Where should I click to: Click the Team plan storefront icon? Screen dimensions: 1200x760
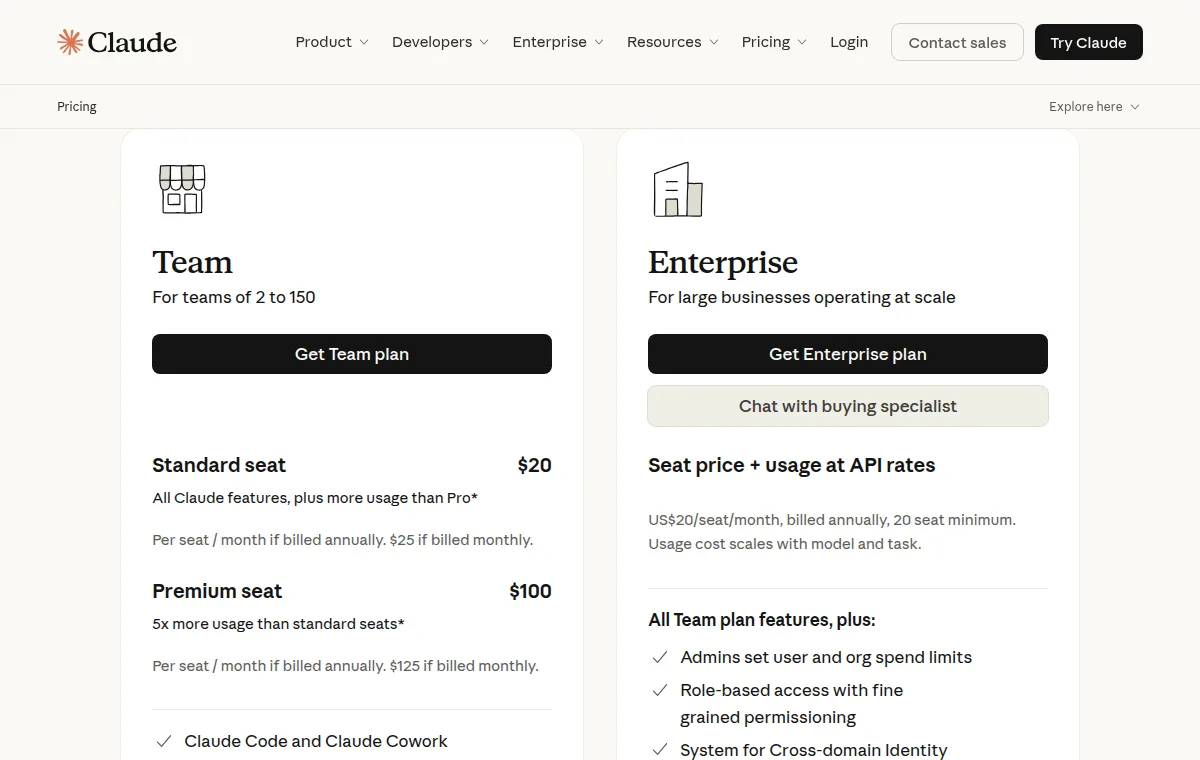[182, 189]
